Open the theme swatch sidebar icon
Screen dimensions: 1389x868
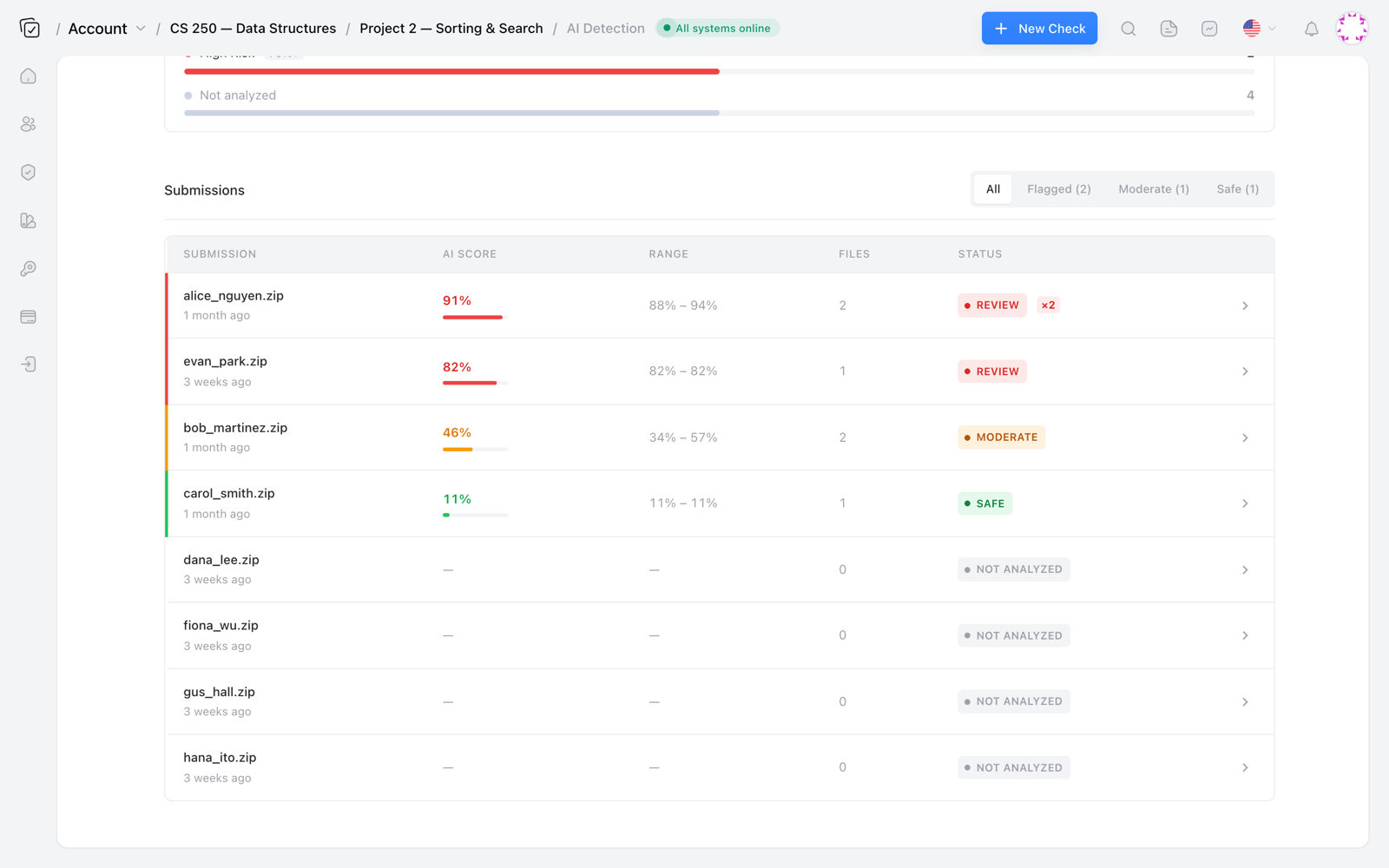29,220
